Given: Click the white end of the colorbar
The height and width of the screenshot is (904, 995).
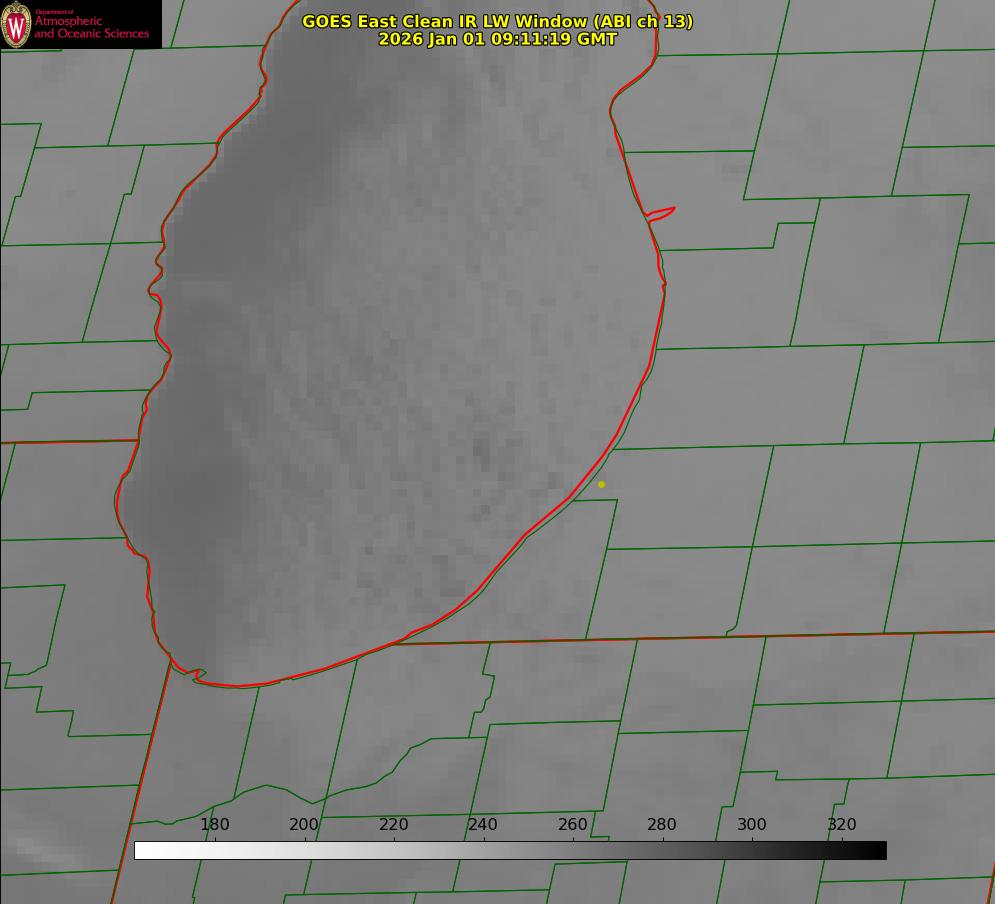Looking at the screenshot, I should [142, 850].
